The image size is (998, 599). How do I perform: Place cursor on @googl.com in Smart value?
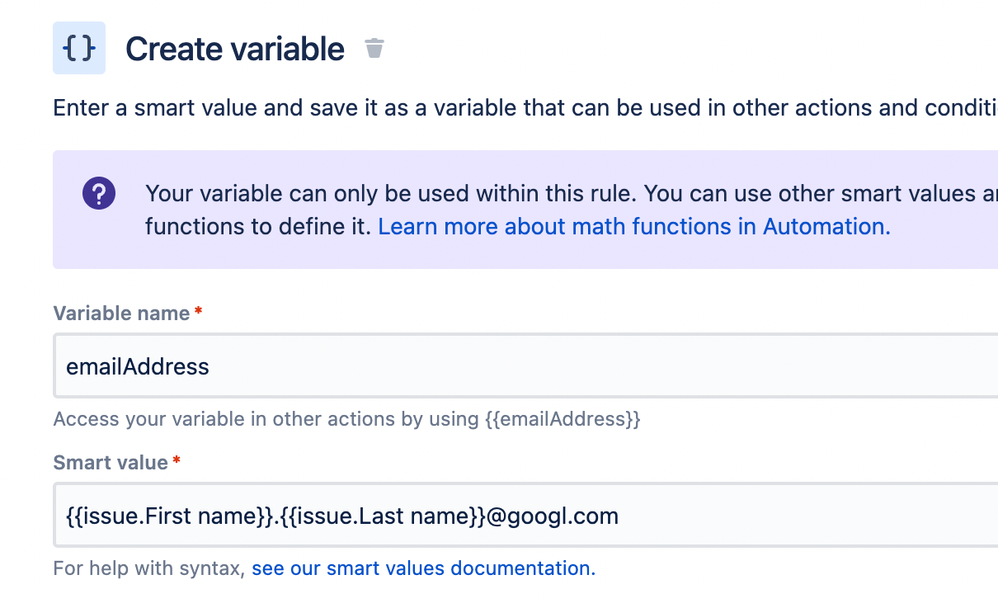(552, 516)
